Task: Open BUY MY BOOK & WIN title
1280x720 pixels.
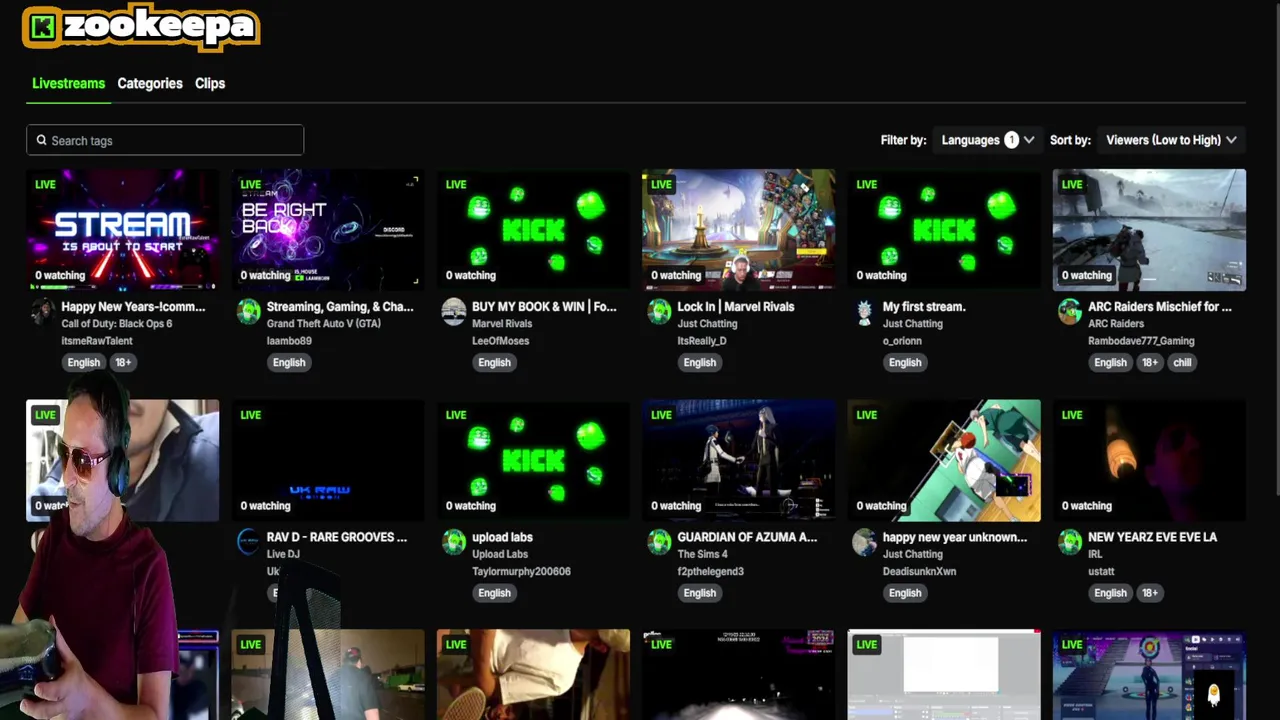Action: (544, 307)
